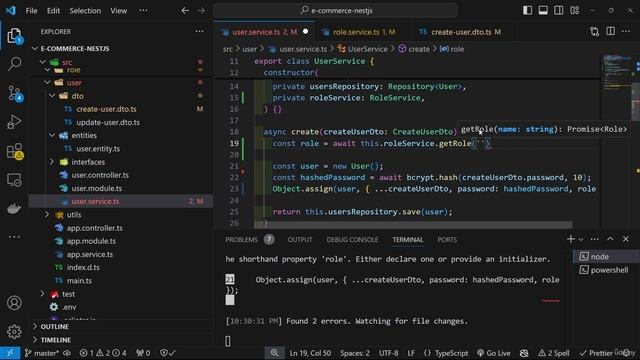Open editor more actions menu

(626, 31)
